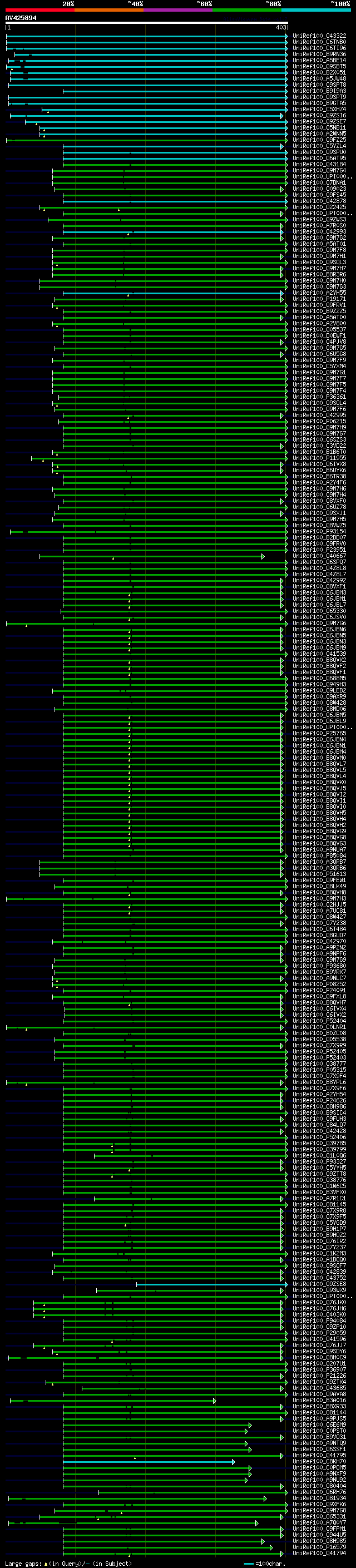The height and width of the screenshot is (1568, 356).
Task: Click the purple ~60% identity legend segment
Action: [179, 10]
